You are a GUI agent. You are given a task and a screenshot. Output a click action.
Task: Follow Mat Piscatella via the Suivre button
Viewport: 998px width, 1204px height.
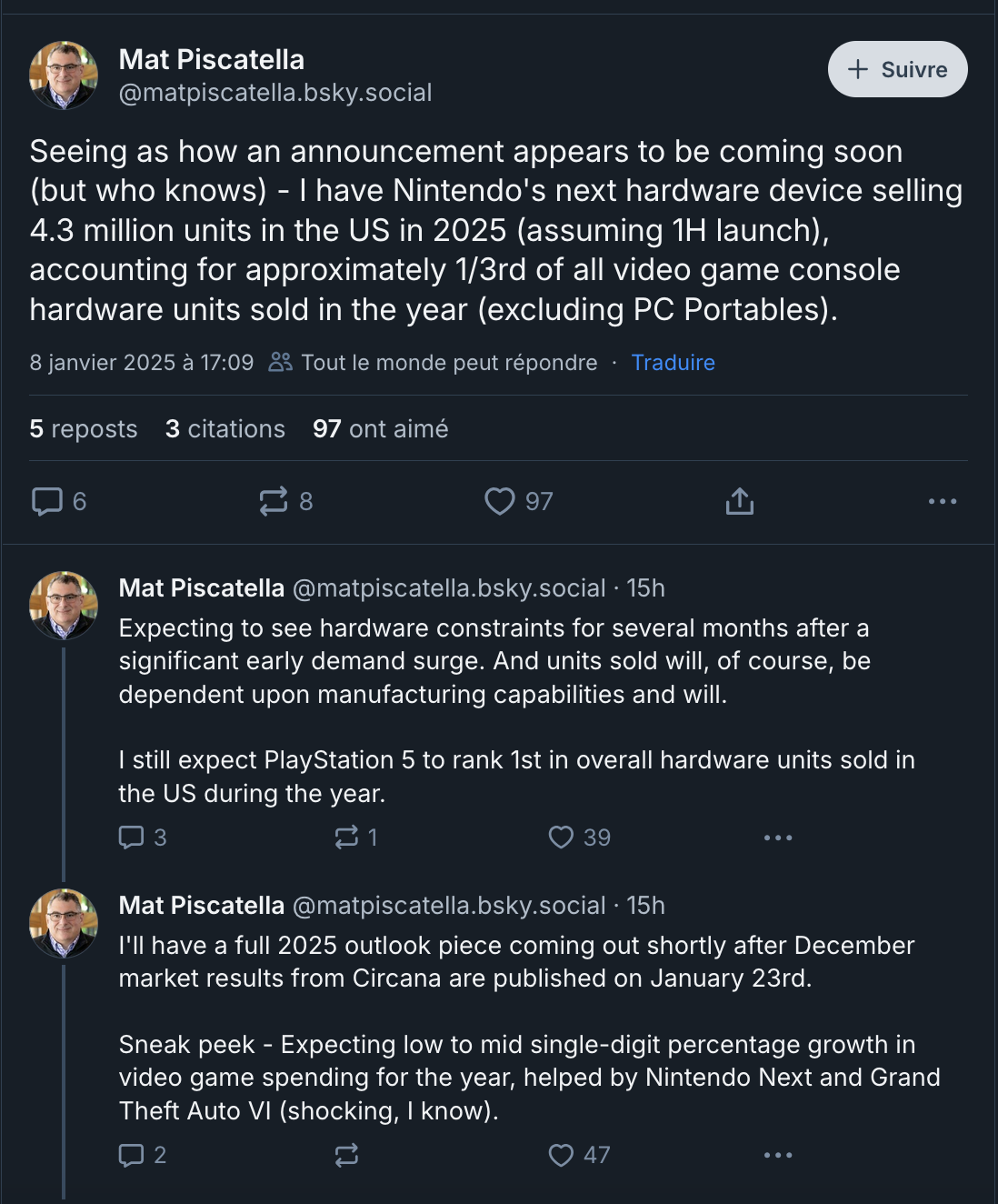(896, 69)
